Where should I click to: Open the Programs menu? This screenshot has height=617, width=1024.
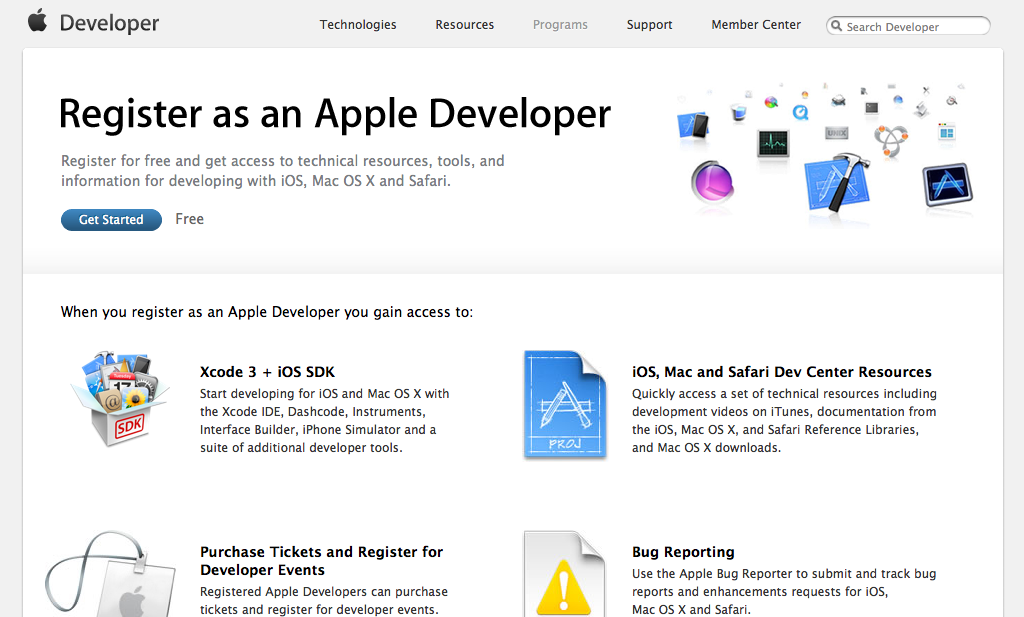560,25
